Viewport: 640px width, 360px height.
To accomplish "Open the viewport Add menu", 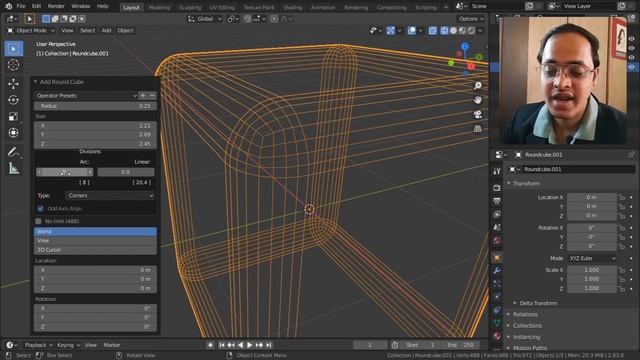I will coord(107,31).
